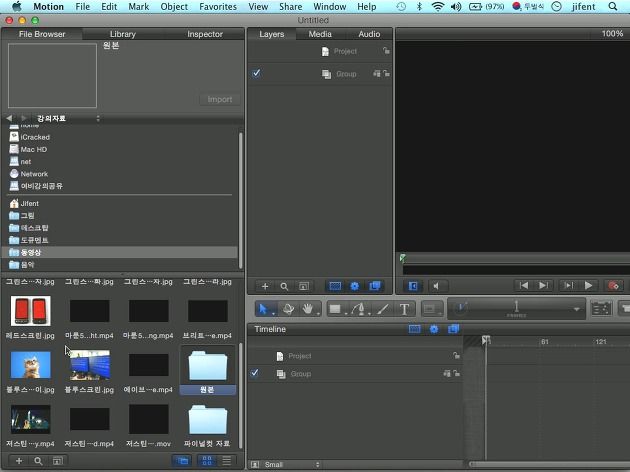Click the add (+) button in Layers panel
Screen dimensions: 630x472
tap(265, 286)
